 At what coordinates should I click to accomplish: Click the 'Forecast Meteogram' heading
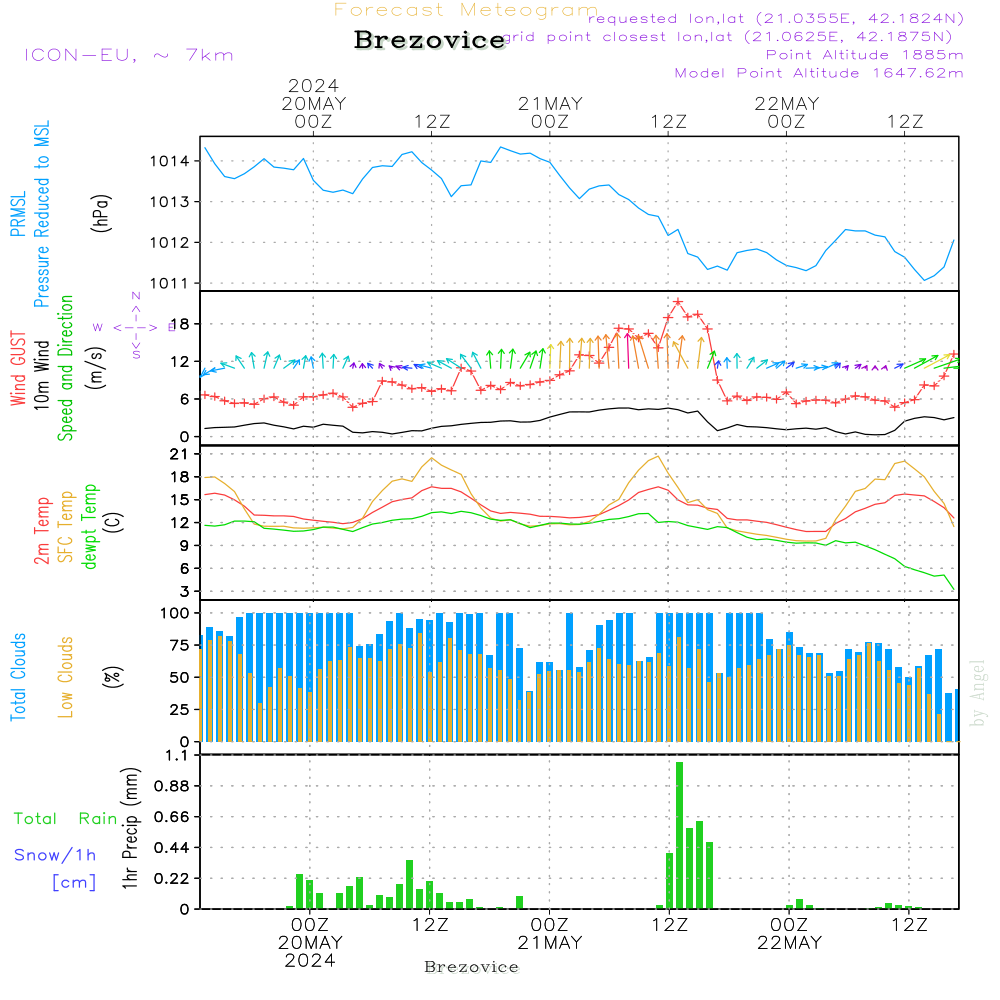point(465,10)
